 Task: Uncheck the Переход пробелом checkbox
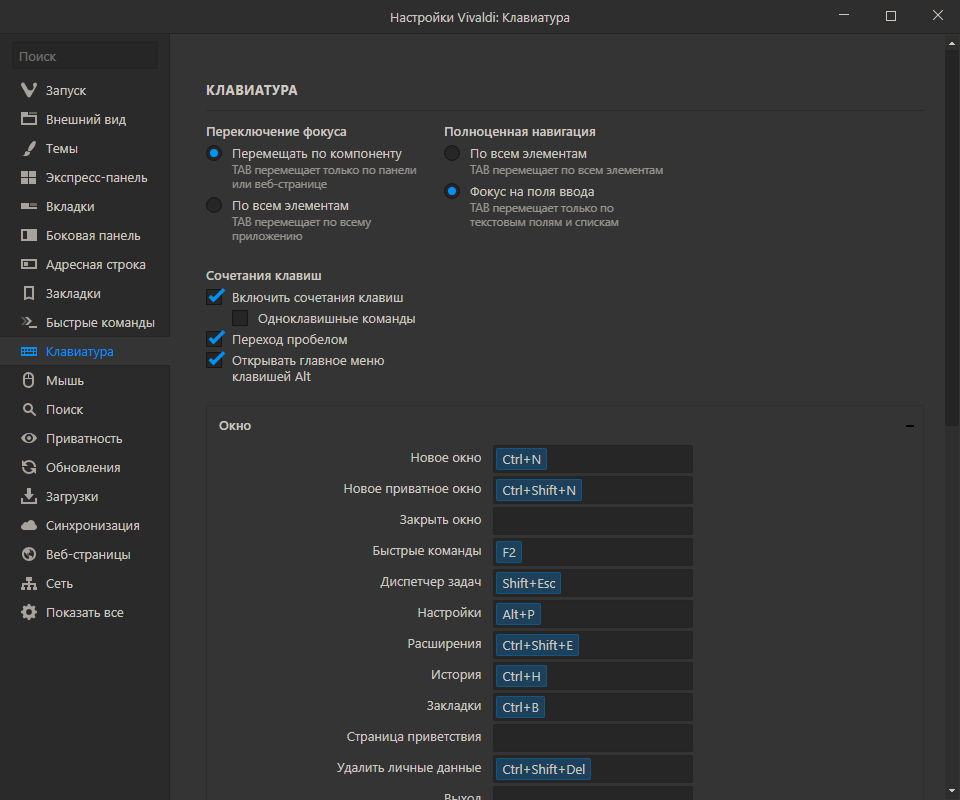[x=215, y=340]
